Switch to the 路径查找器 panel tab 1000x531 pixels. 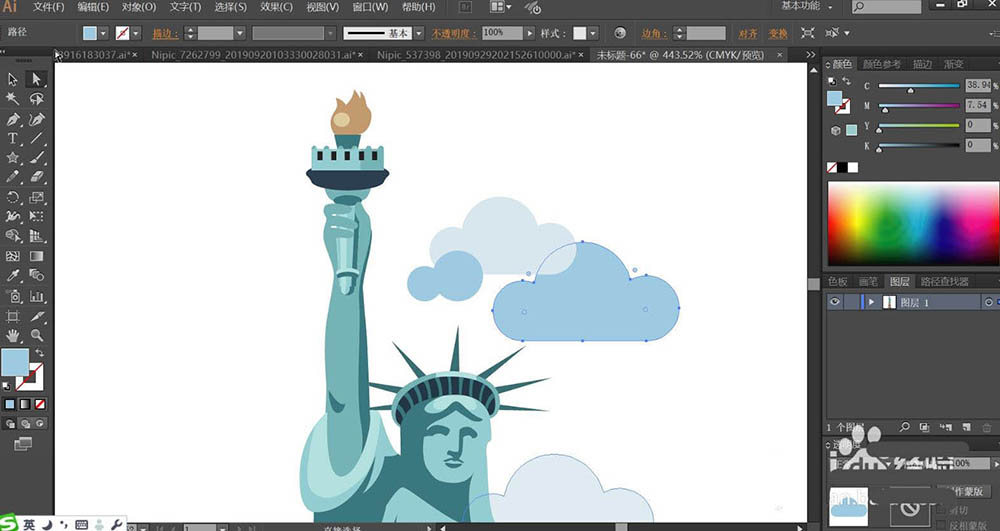(x=945, y=282)
